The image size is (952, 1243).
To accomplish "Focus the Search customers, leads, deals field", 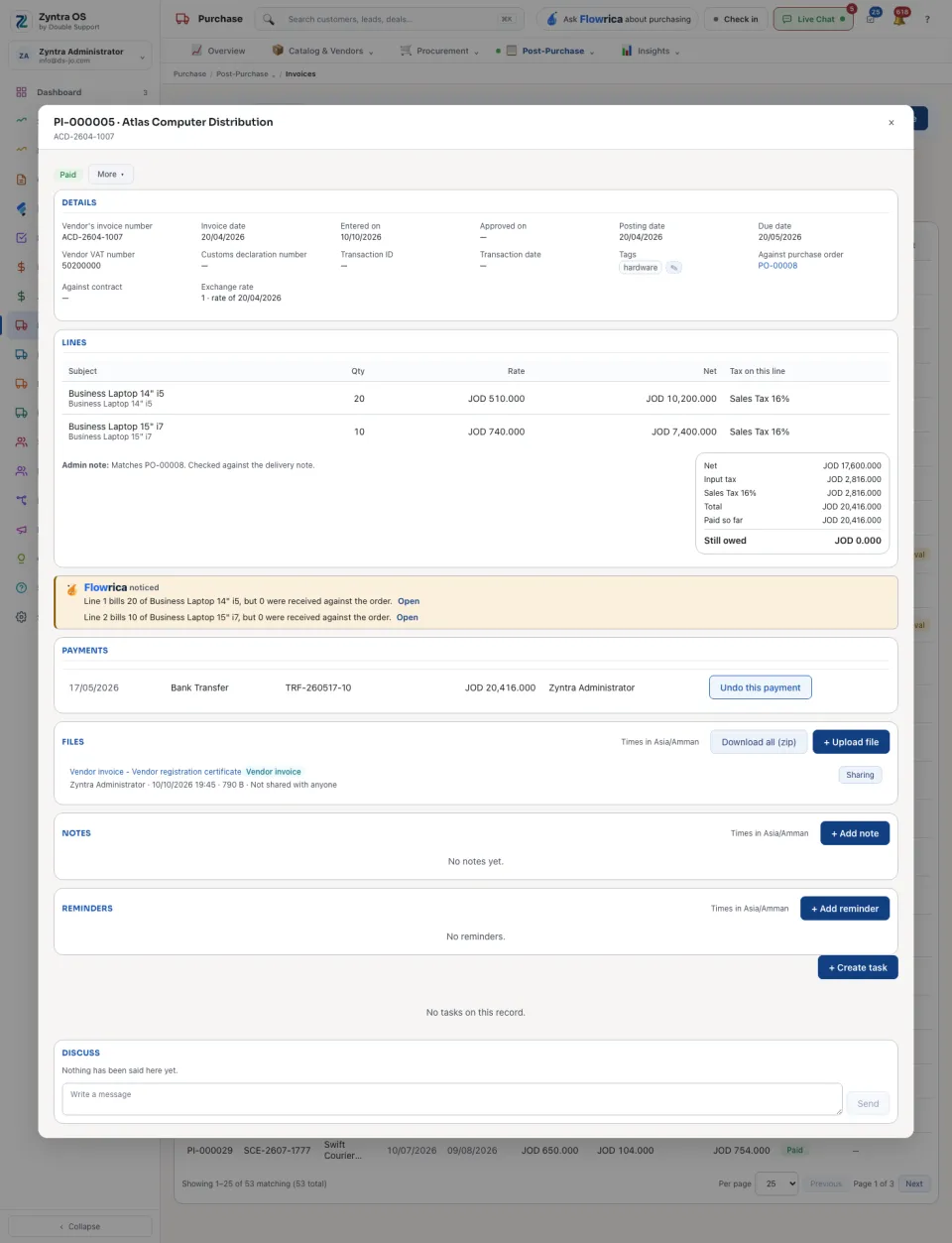I will (390, 19).
